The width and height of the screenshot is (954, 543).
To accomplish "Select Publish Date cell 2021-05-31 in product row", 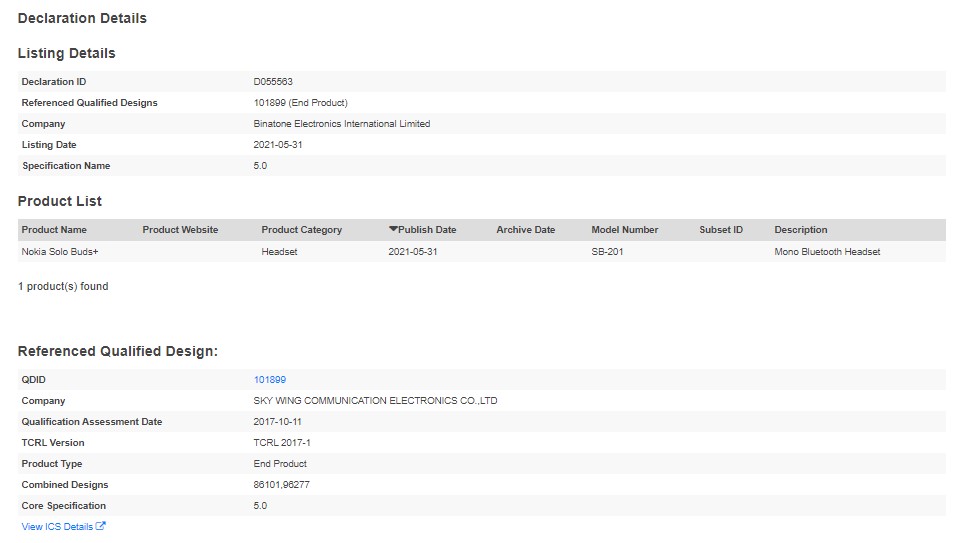I will [x=413, y=251].
